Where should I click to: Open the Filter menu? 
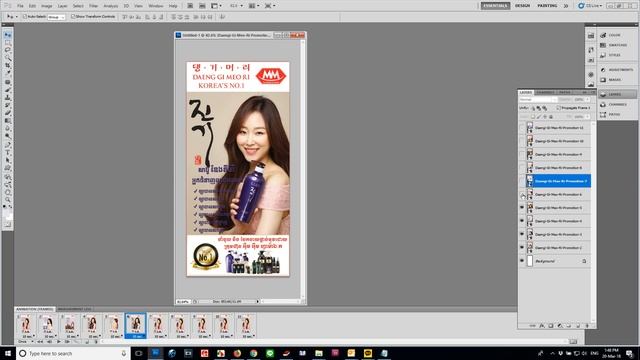click(93, 6)
